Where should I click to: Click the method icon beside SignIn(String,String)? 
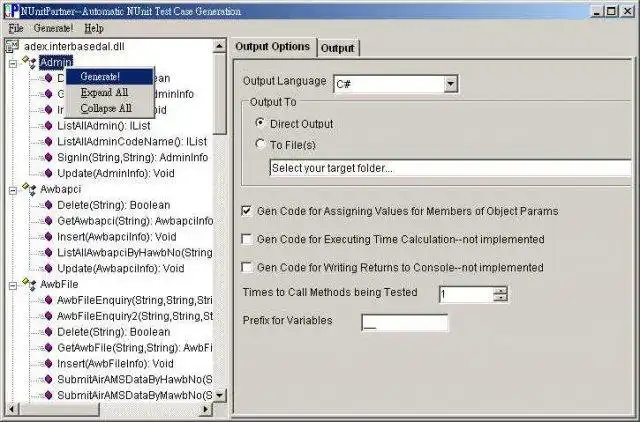(48, 158)
